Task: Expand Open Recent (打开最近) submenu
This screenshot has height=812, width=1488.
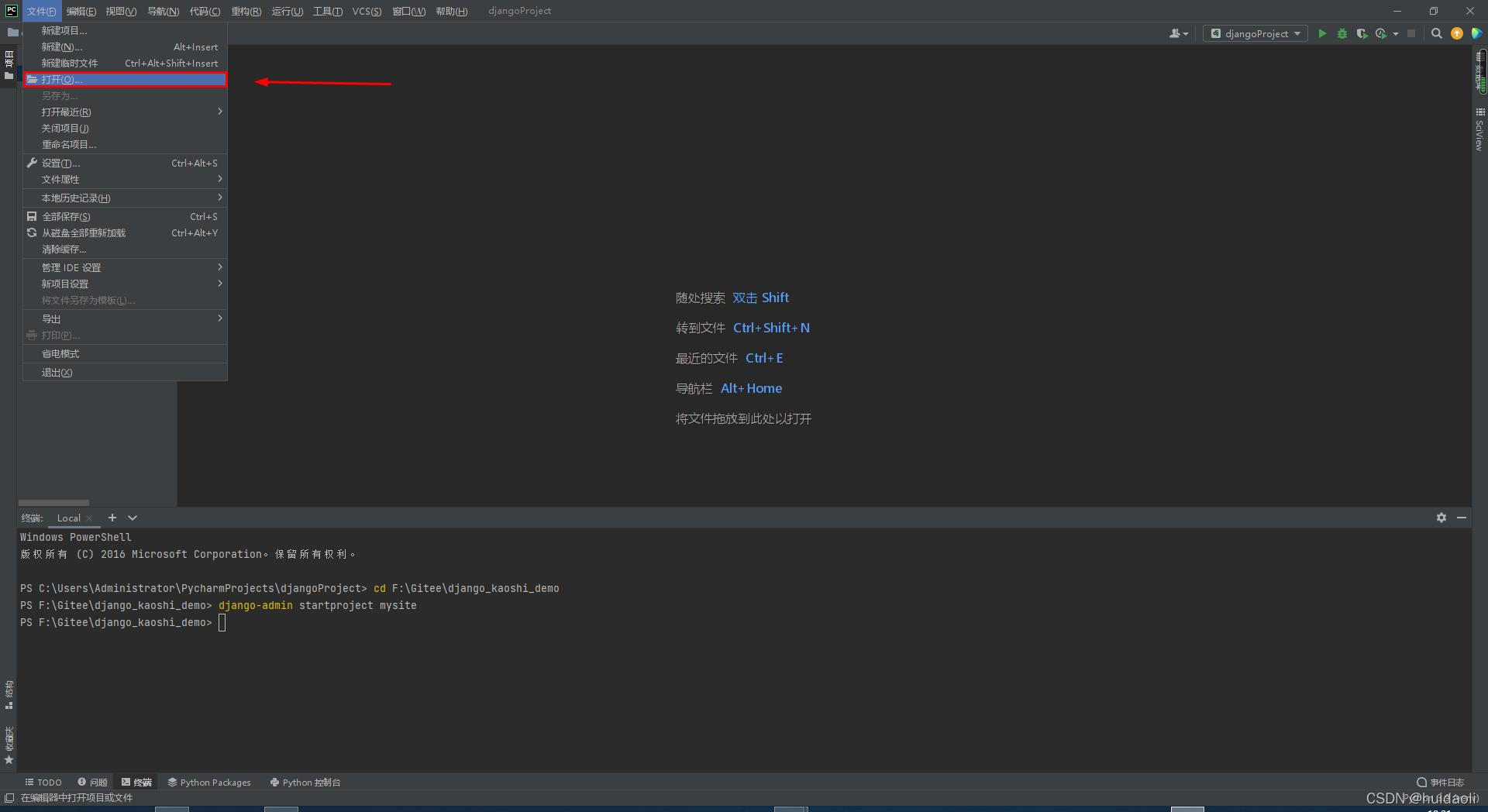Action: pyautogui.click(x=125, y=112)
